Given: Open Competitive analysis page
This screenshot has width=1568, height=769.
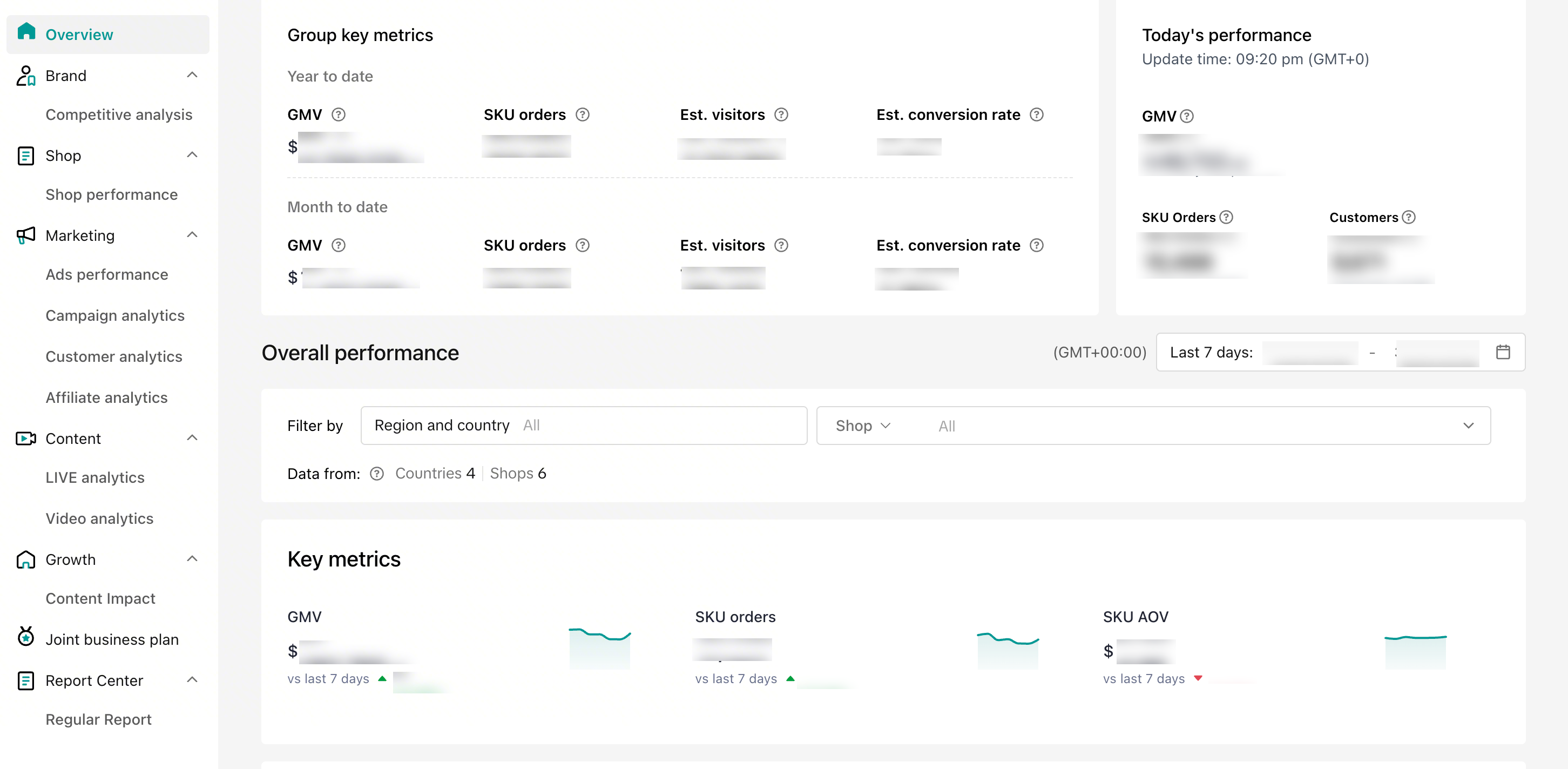Looking at the screenshot, I should 119,114.
